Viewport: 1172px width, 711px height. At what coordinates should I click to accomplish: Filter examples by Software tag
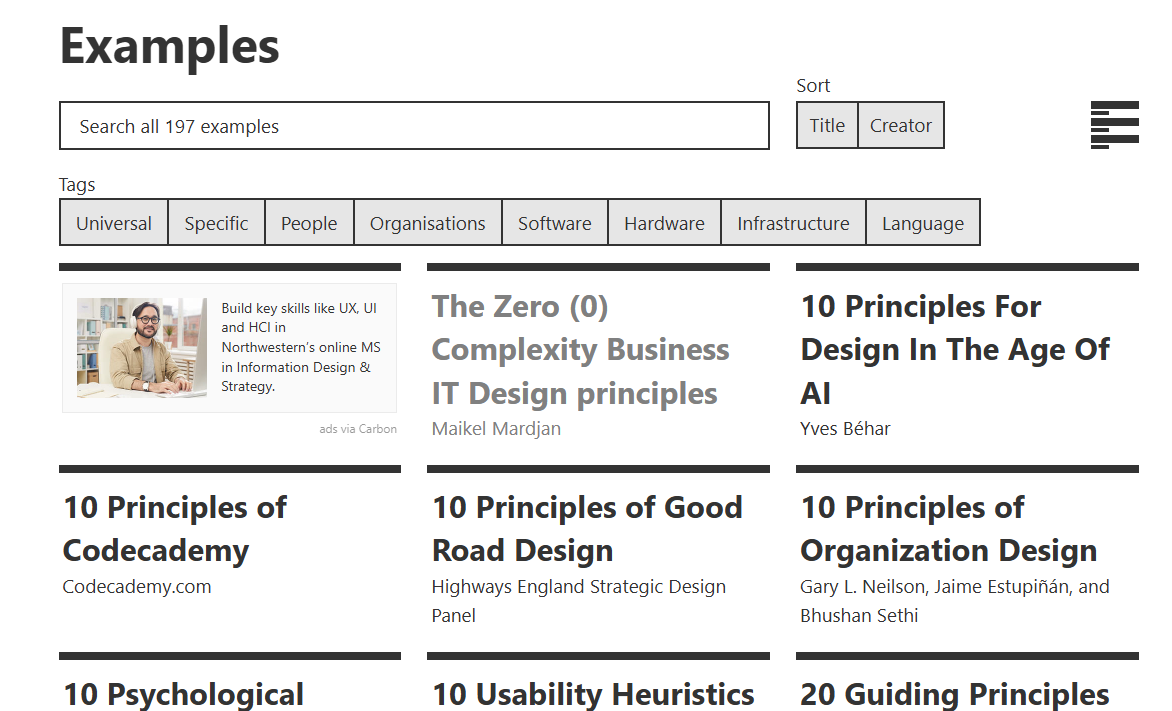point(554,223)
